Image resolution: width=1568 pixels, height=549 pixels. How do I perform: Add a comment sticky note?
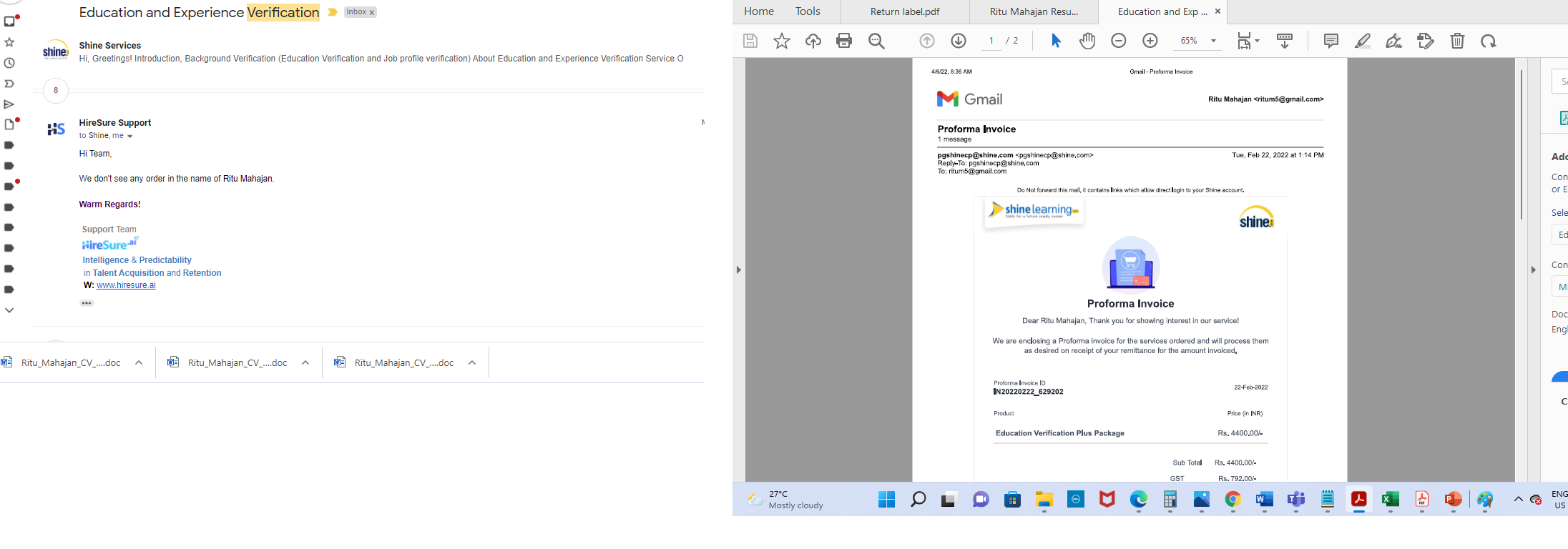(1331, 41)
